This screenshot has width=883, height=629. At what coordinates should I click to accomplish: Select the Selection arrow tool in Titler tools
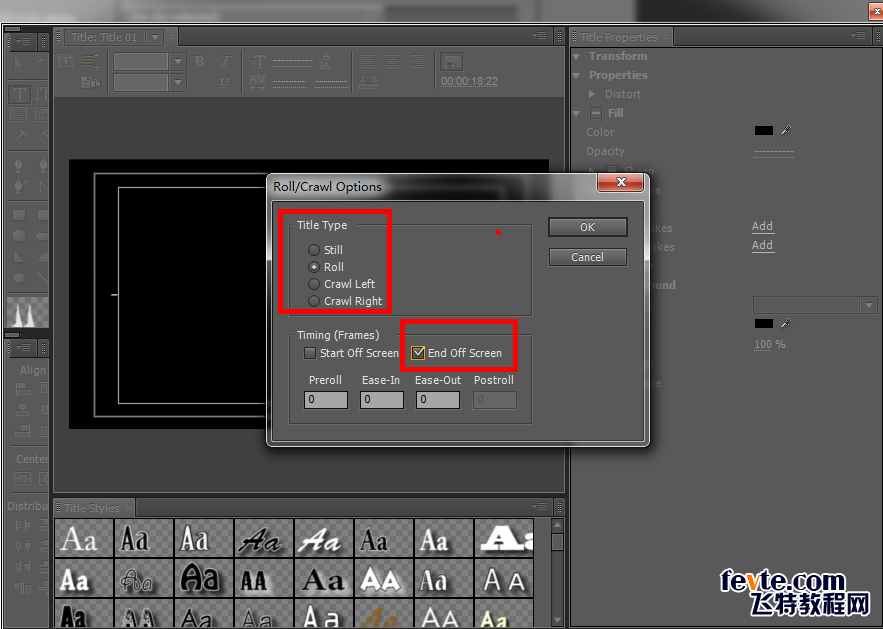click(19, 64)
